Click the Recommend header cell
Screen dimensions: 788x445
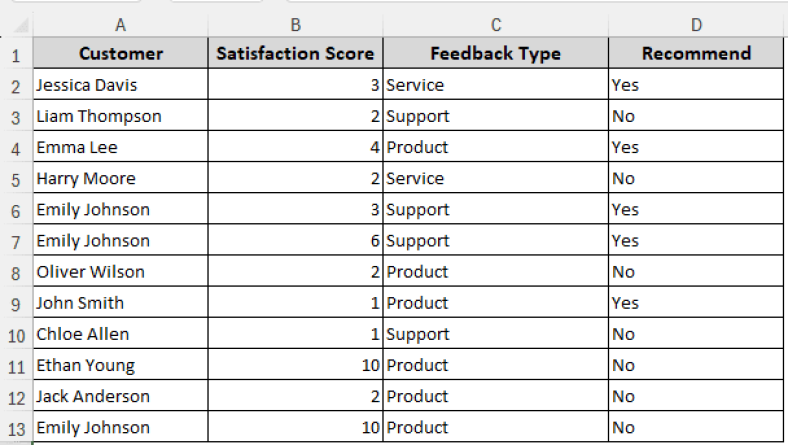point(696,54)
